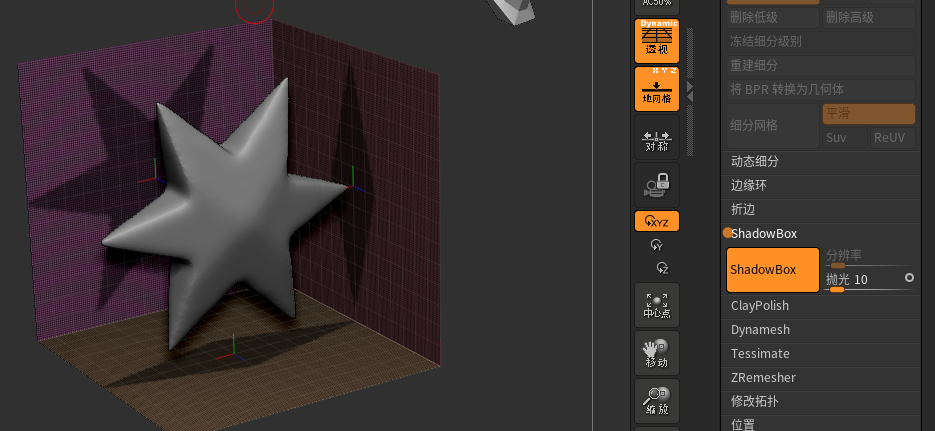Click the red brush cursor circle at top

[x=255, y=7]
